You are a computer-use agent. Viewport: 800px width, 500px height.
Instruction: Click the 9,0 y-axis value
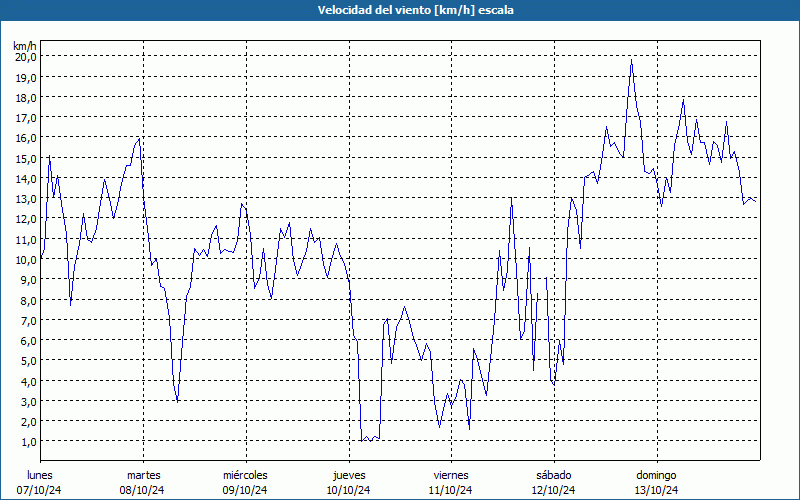[x=29, y=279]
